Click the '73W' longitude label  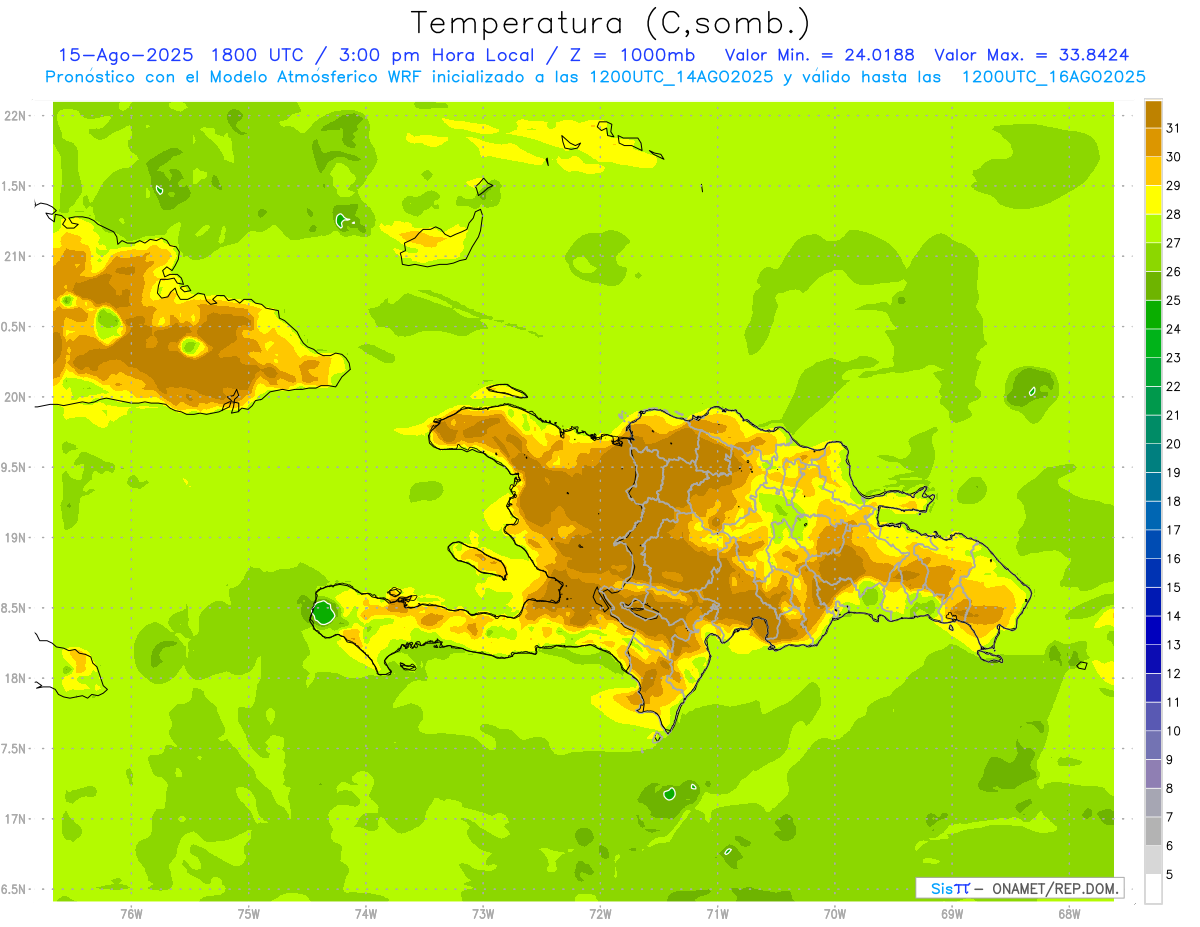pos(483,914)
